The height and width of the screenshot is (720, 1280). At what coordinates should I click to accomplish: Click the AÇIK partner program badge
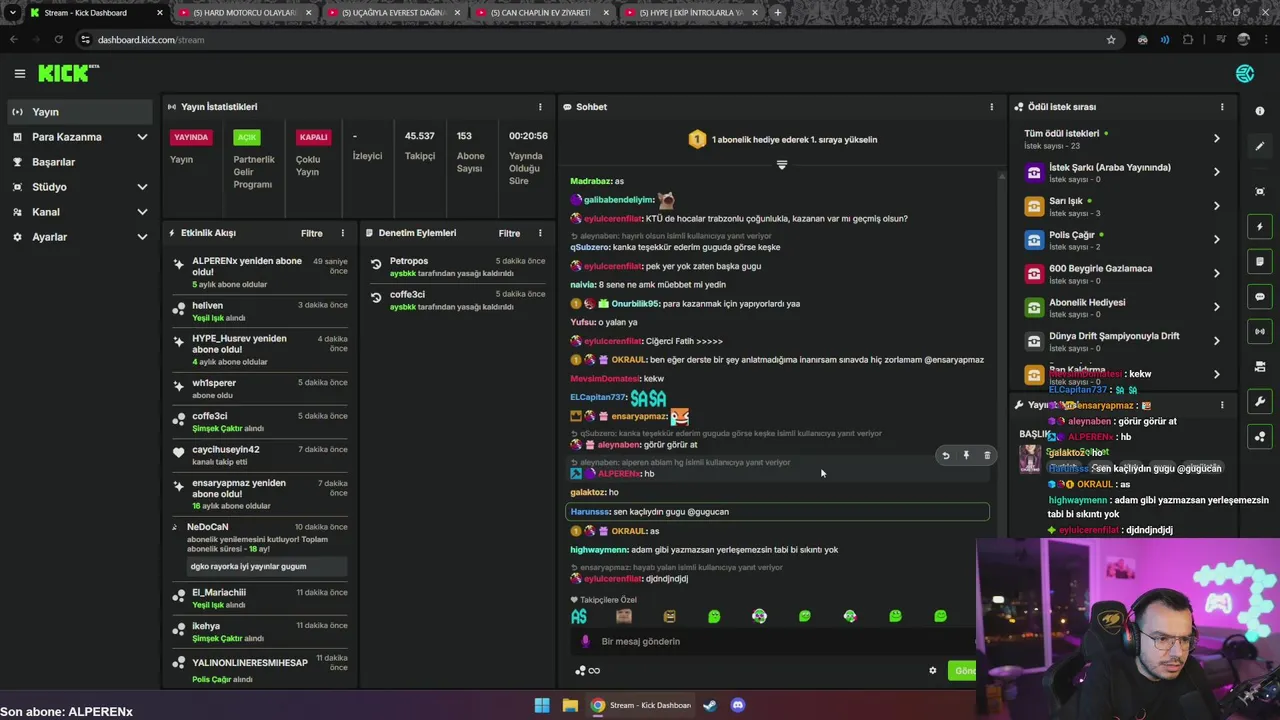click(x=246, y=137)
